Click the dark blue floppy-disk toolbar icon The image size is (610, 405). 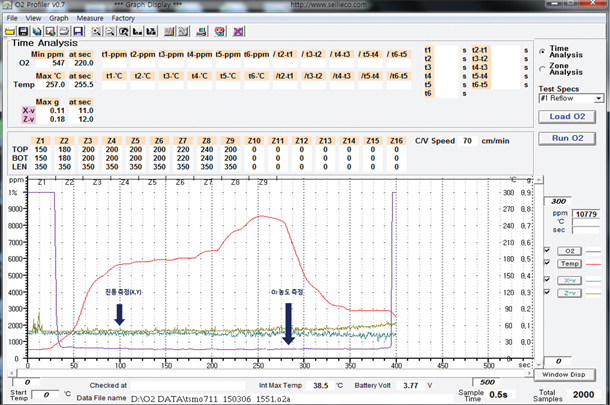tap(78, 31)
